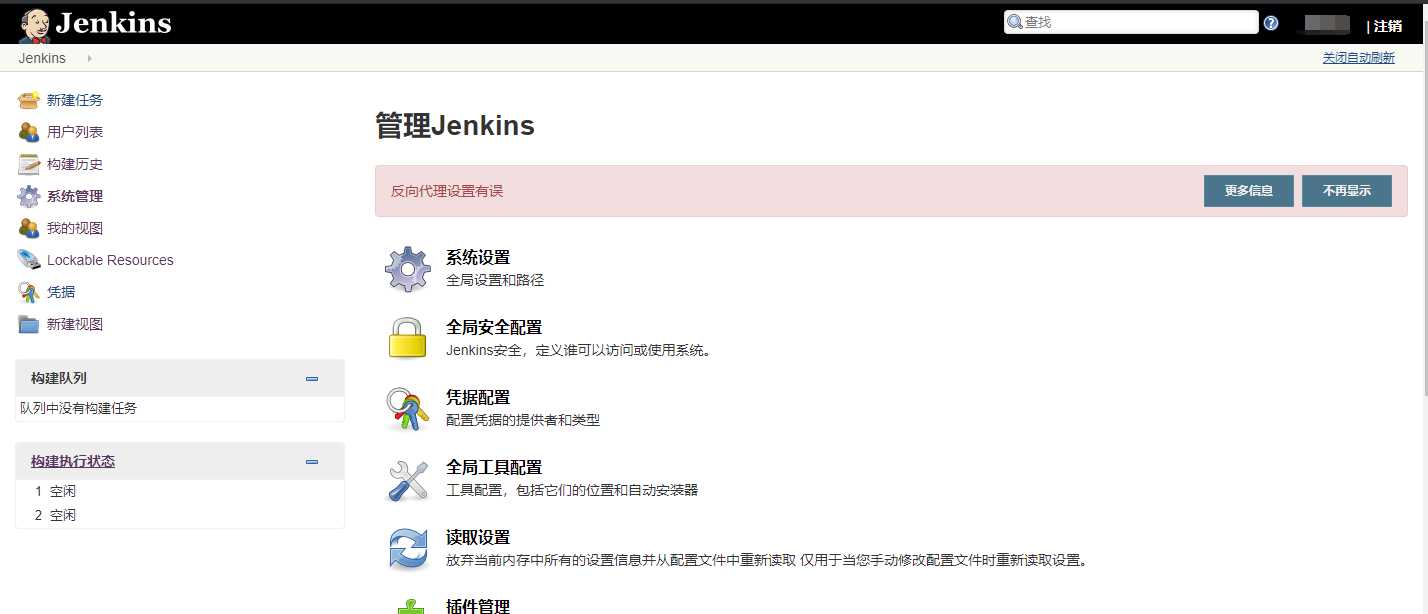Select executor row 2 空闲
This screenshot has height=614, width=1428.
point(180,515)
